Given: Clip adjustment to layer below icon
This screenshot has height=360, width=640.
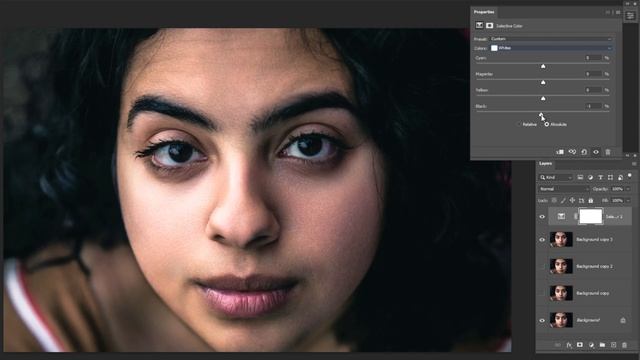Looking at the screenshot, I should [560, 152].
